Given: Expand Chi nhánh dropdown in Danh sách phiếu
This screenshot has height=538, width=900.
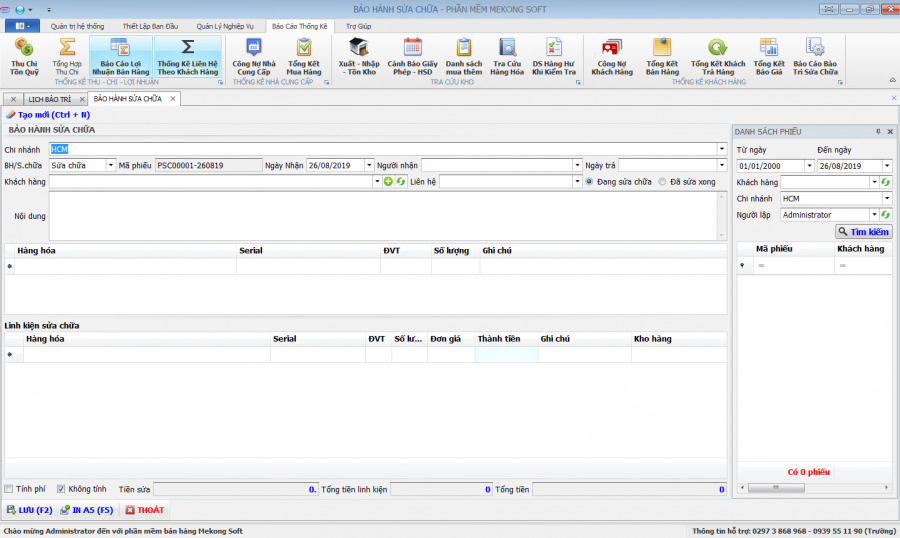Looking at the screenshot, I should click(x=887, y=199).
